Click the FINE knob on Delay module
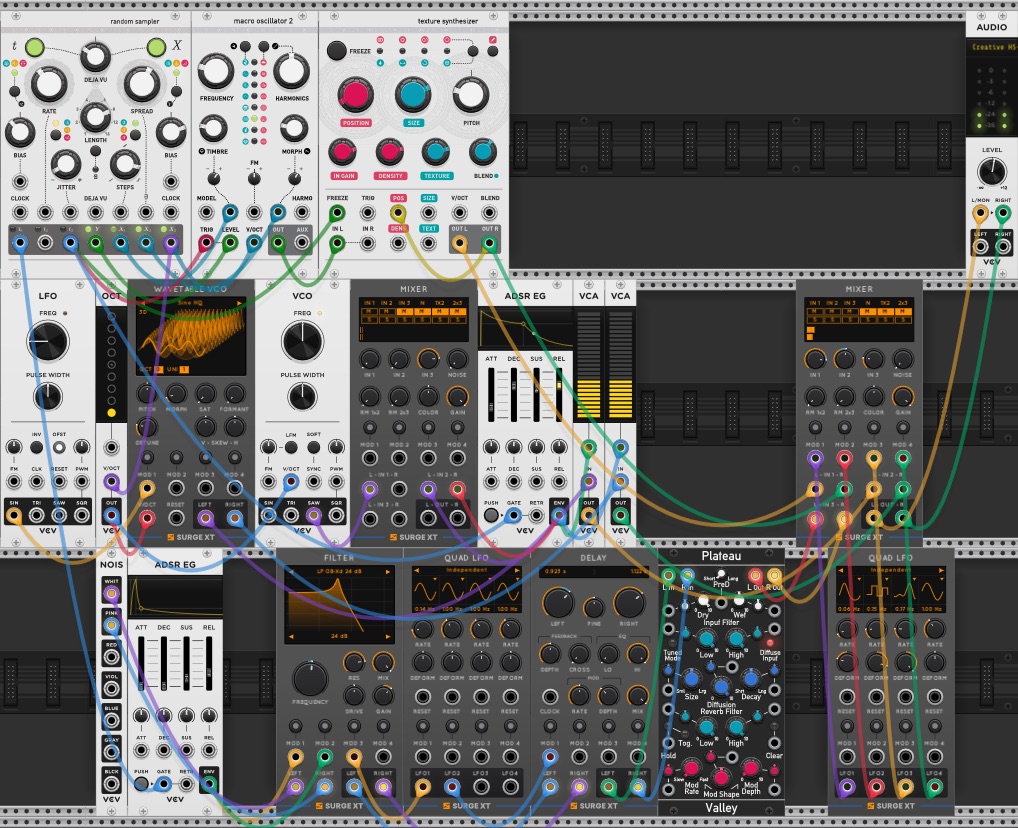The image size is (1018, 828). (x=593, y=608)
